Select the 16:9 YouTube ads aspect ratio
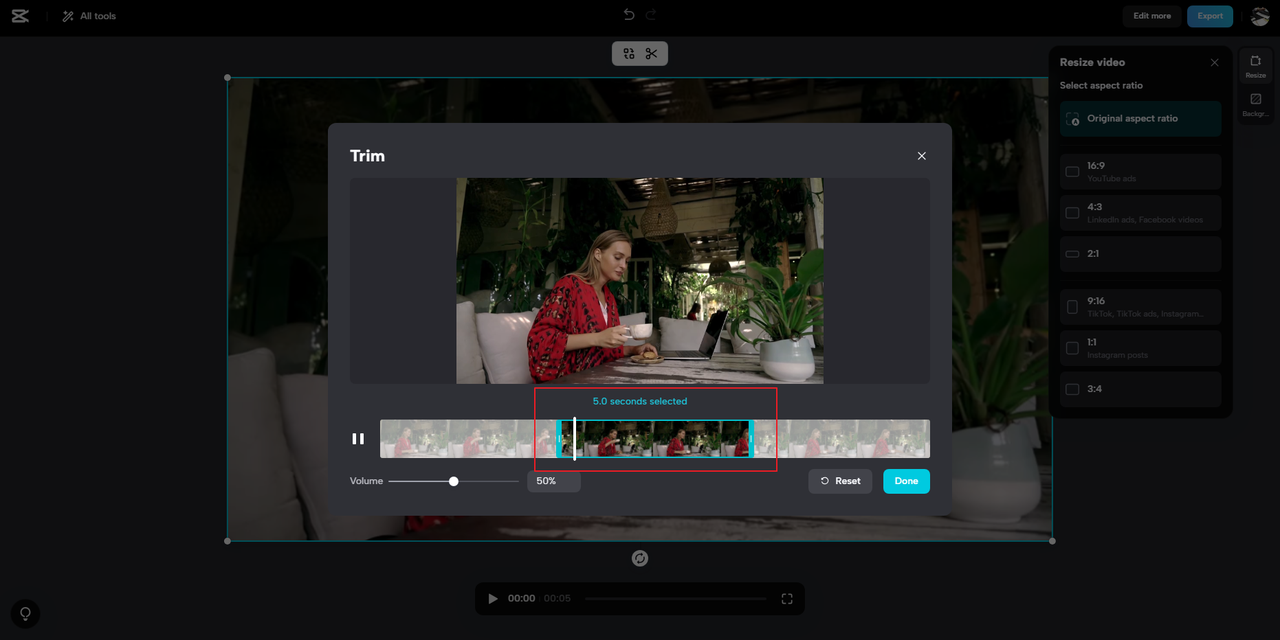 [1140, 170]
